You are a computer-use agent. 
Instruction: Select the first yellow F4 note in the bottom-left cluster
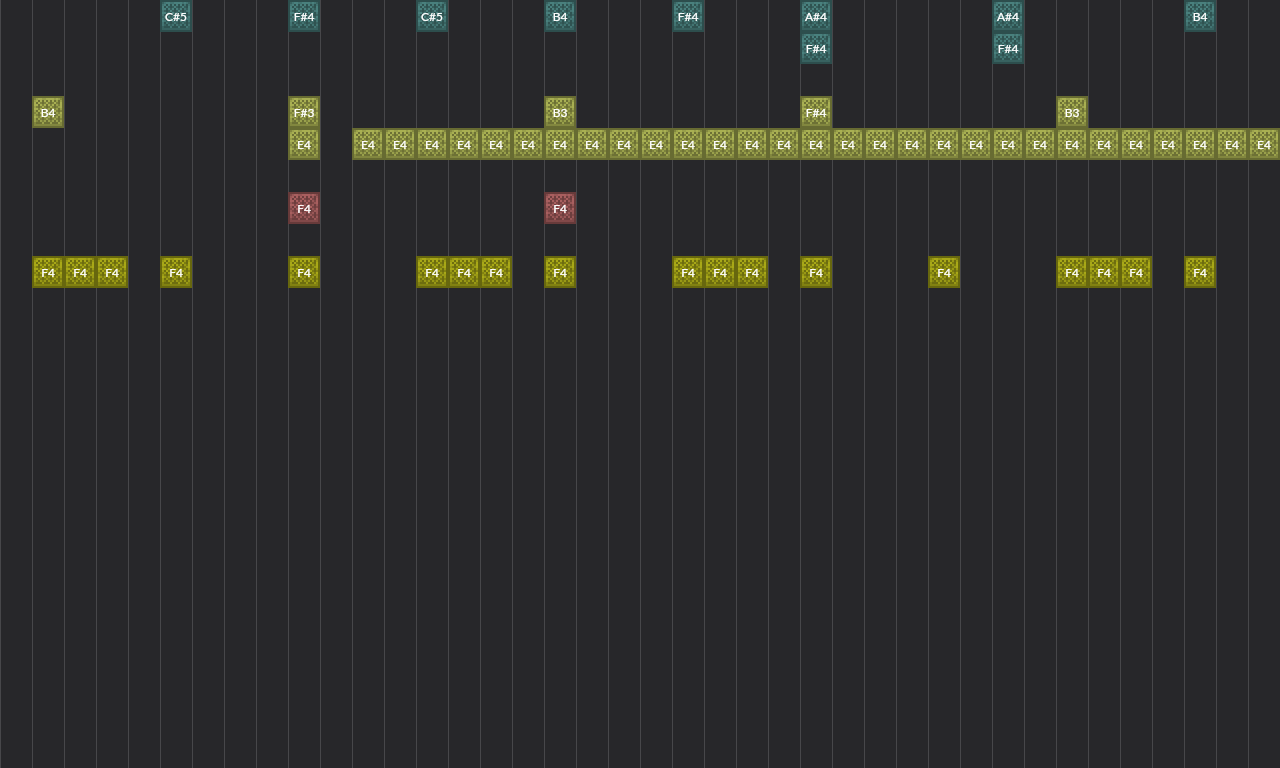(x=47, y=272)
